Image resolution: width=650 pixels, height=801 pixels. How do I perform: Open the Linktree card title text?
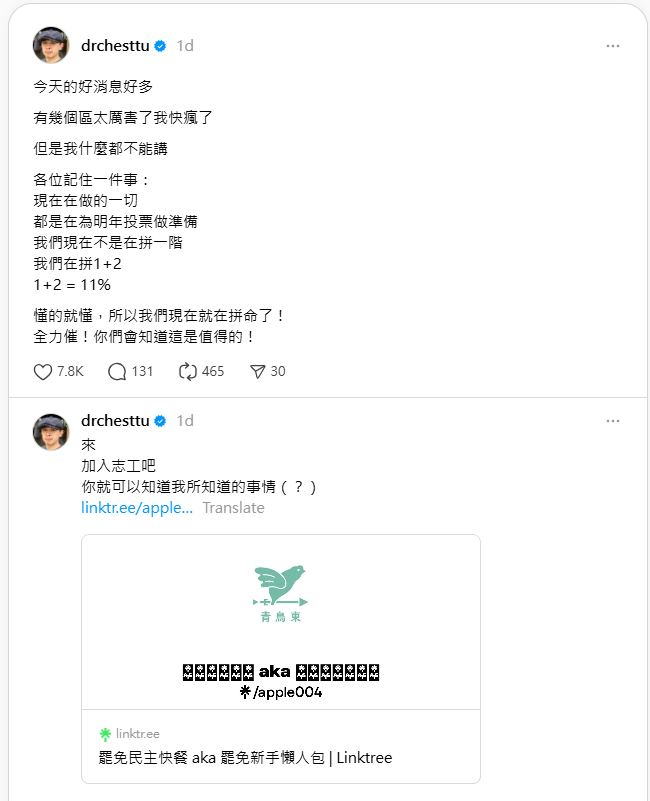pos(245,758)
